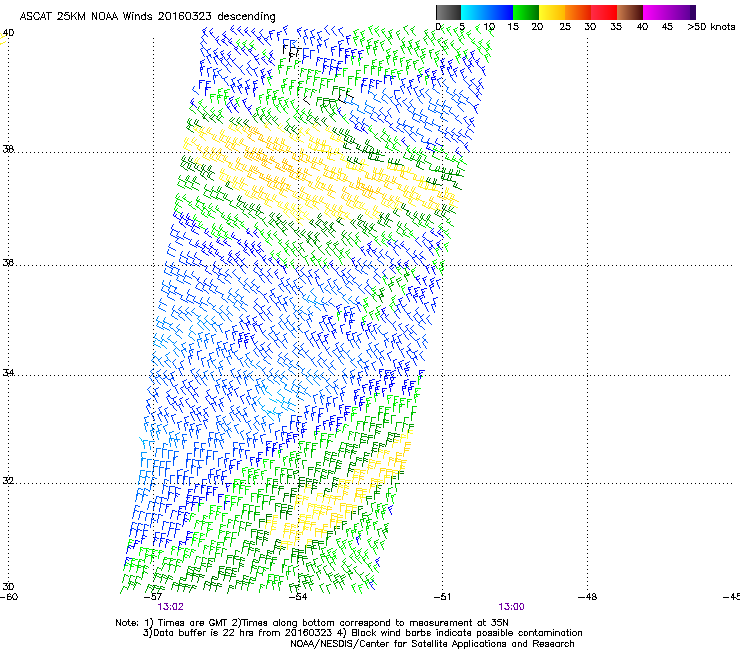Click the 'ASCAT 25KM NOAA Winds 20160323 descending' title
Image resolution: width=740 pixels, height=650 pixels.
point(147,16)
